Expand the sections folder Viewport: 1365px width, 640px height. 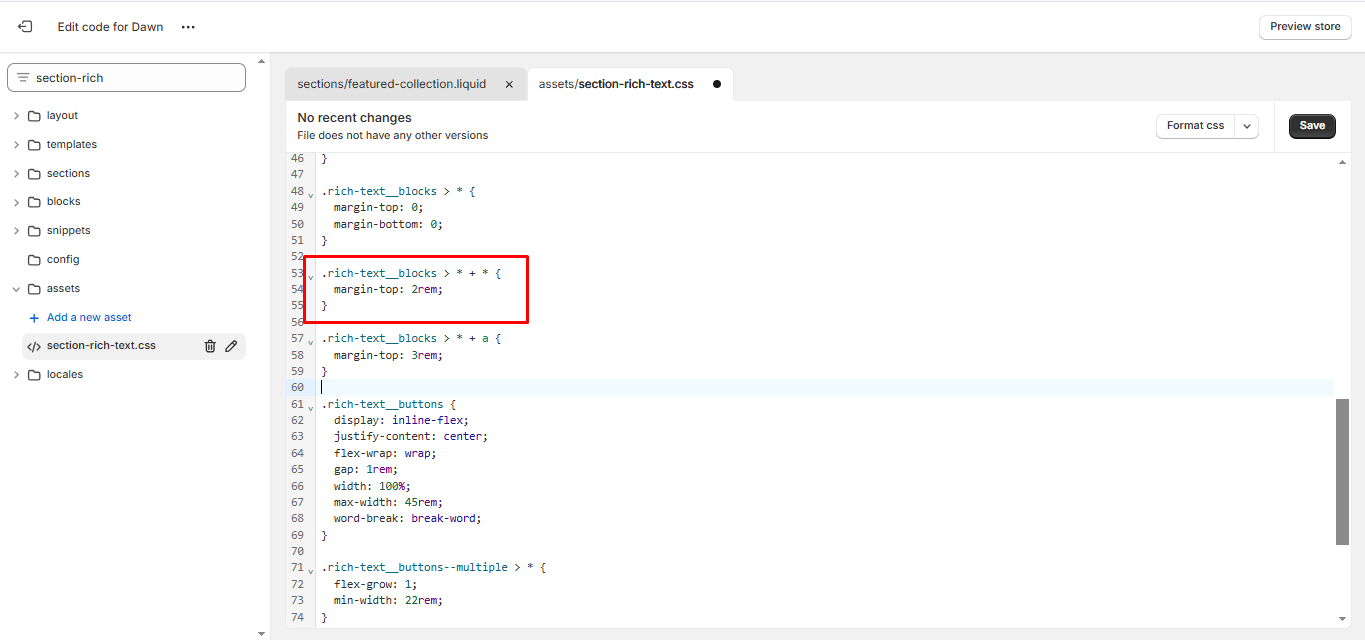[x=16, y=174]
